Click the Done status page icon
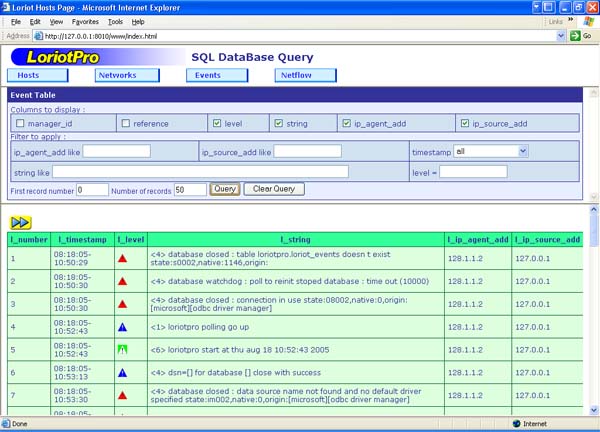 coord(6,424)
